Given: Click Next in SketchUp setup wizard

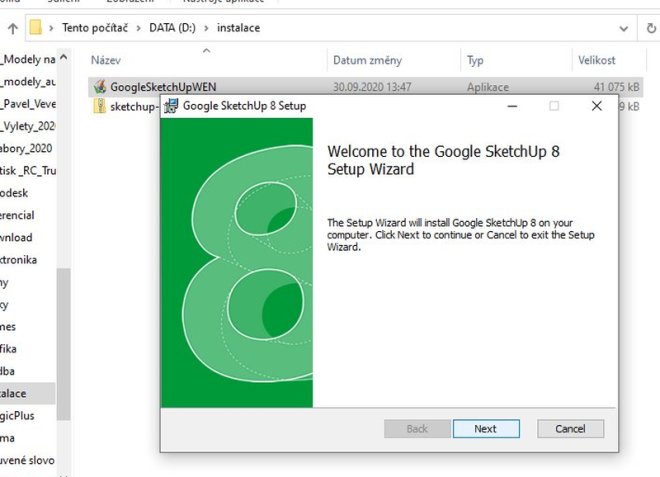Looking at the screenshot, I should click(x=486, y=429).
